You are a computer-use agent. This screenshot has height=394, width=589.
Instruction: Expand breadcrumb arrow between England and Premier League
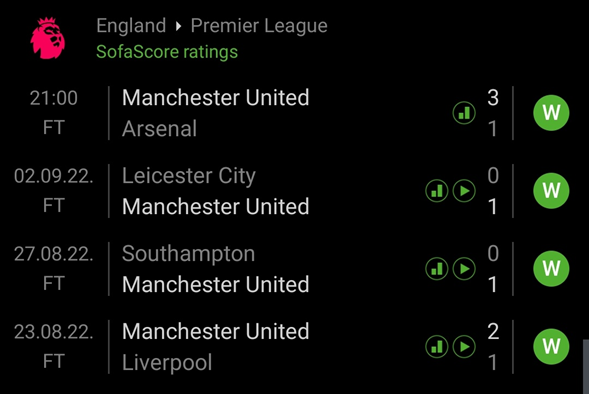(178, 26)
